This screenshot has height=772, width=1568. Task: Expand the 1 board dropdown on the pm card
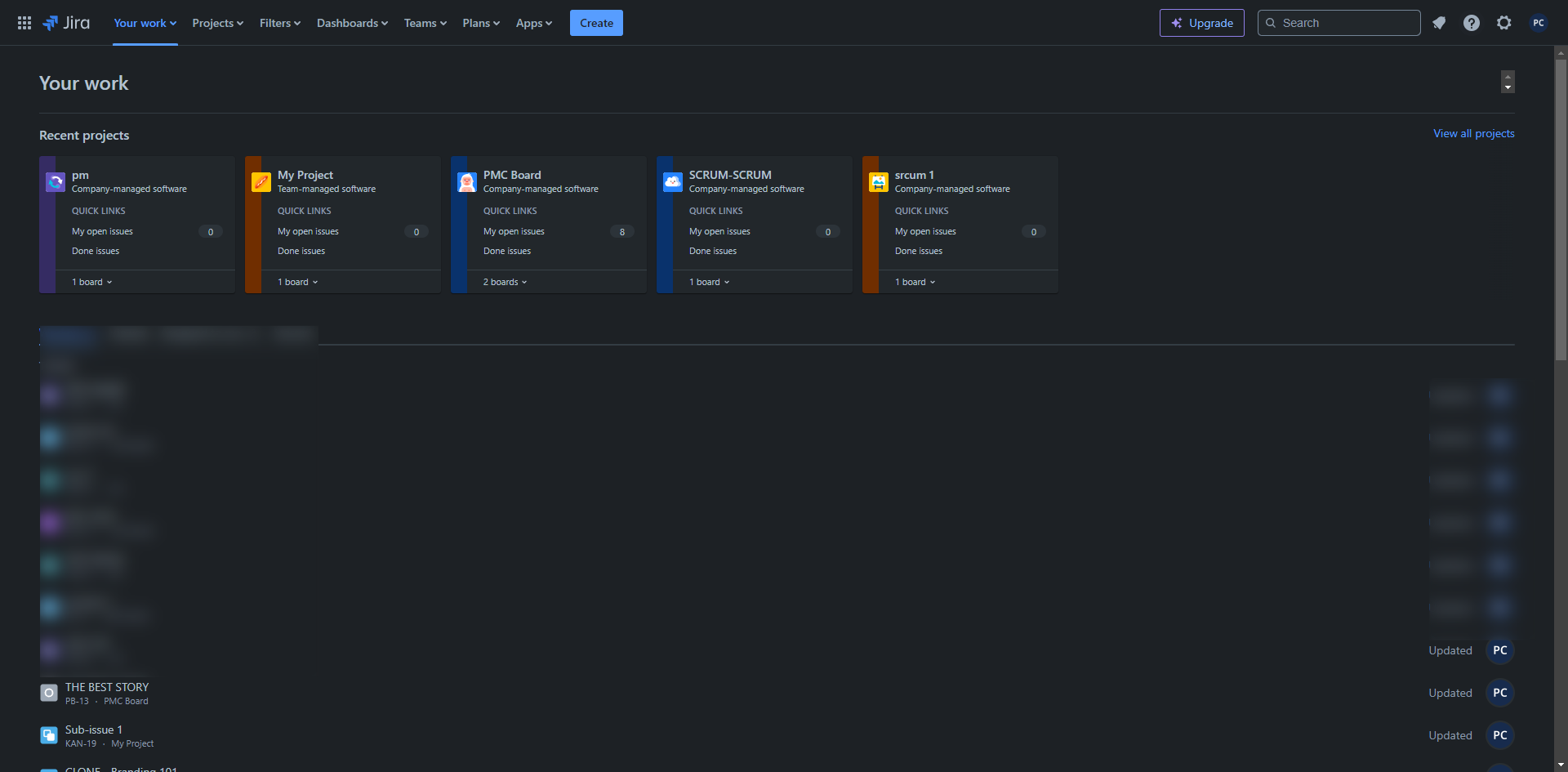92,282
